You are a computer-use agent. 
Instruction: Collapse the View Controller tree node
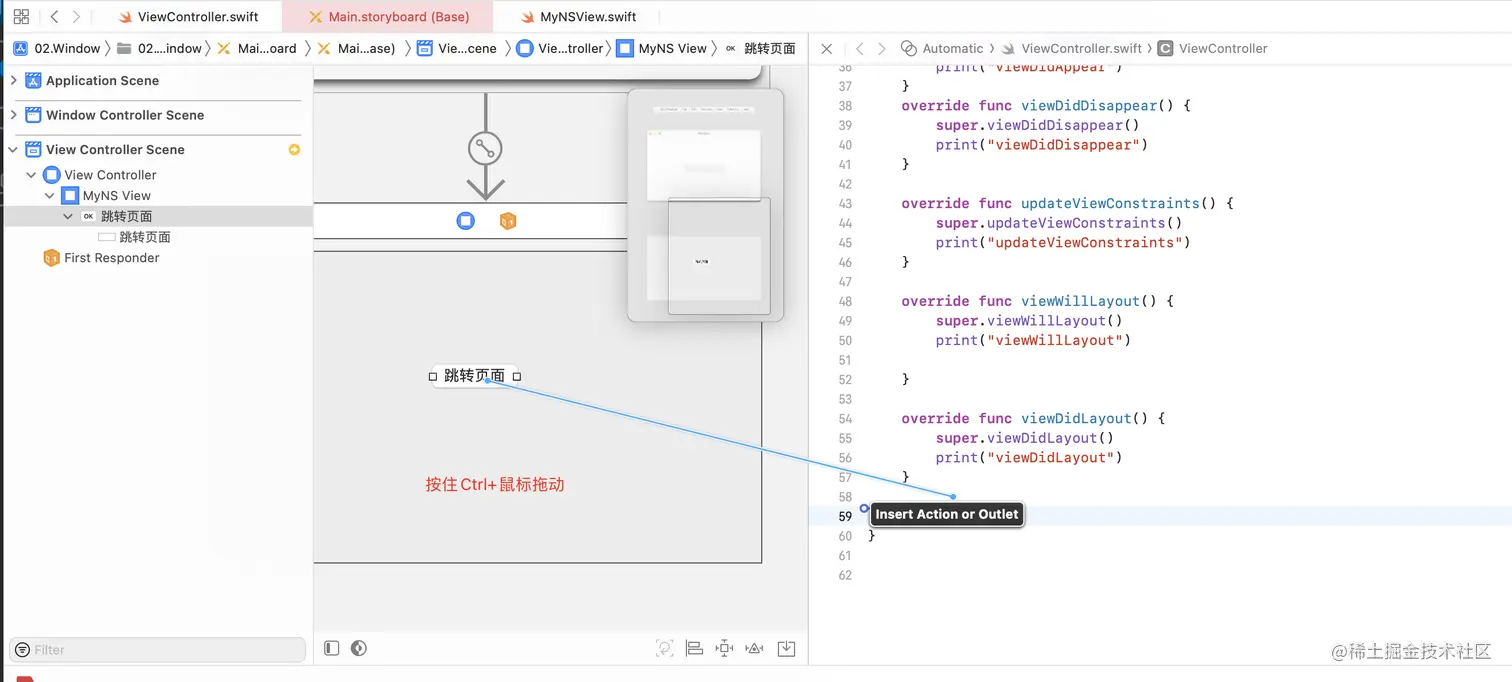click(x=31, y=175)
